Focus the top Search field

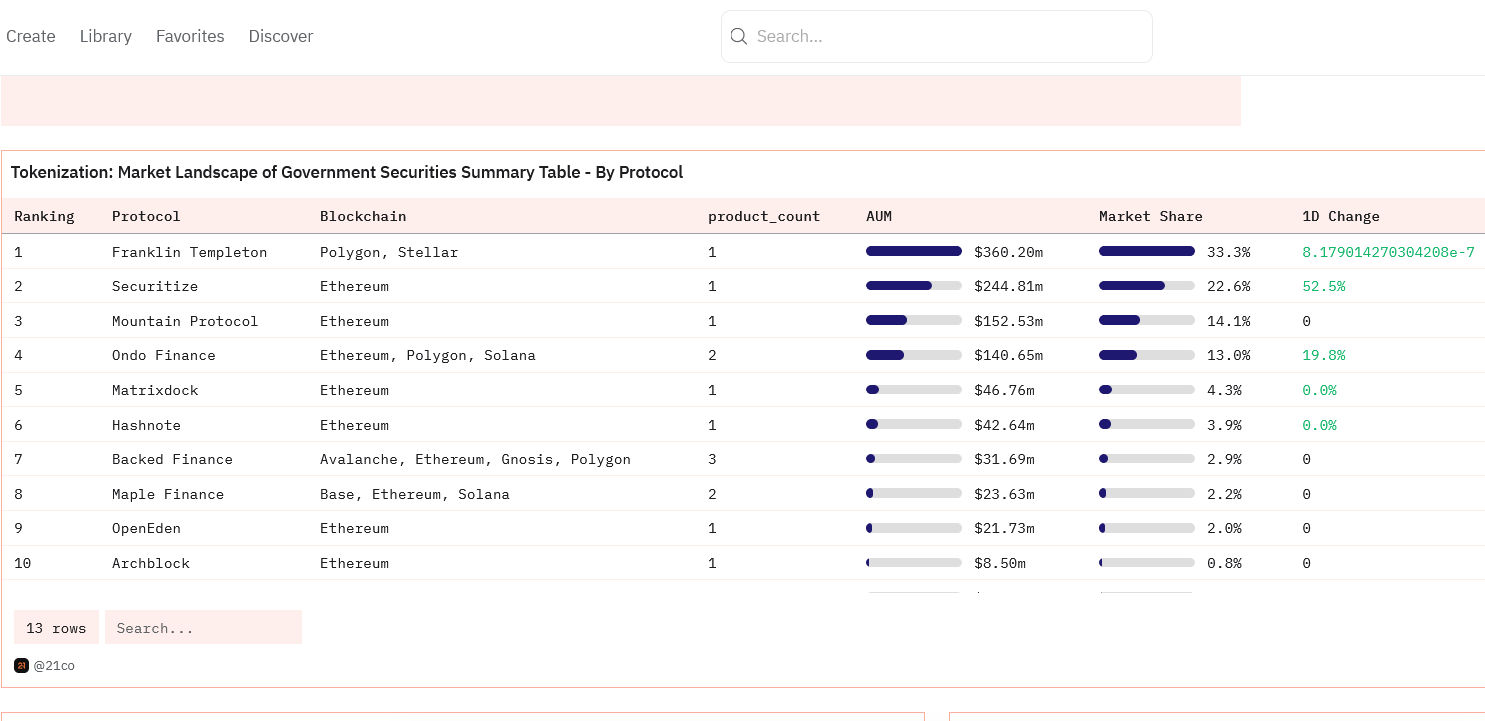click(x=937, y=37)
